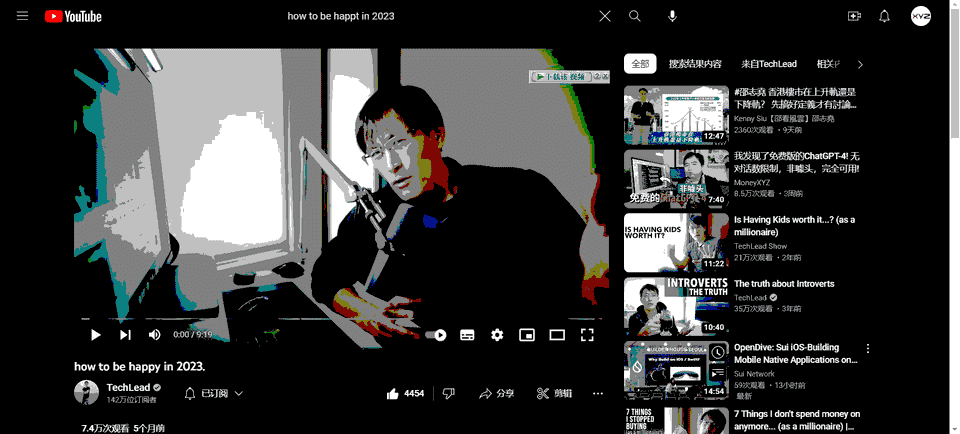Toggle subtitles/captions button
This screenshot has height=434, width=960.
click(x=467, y=335)
